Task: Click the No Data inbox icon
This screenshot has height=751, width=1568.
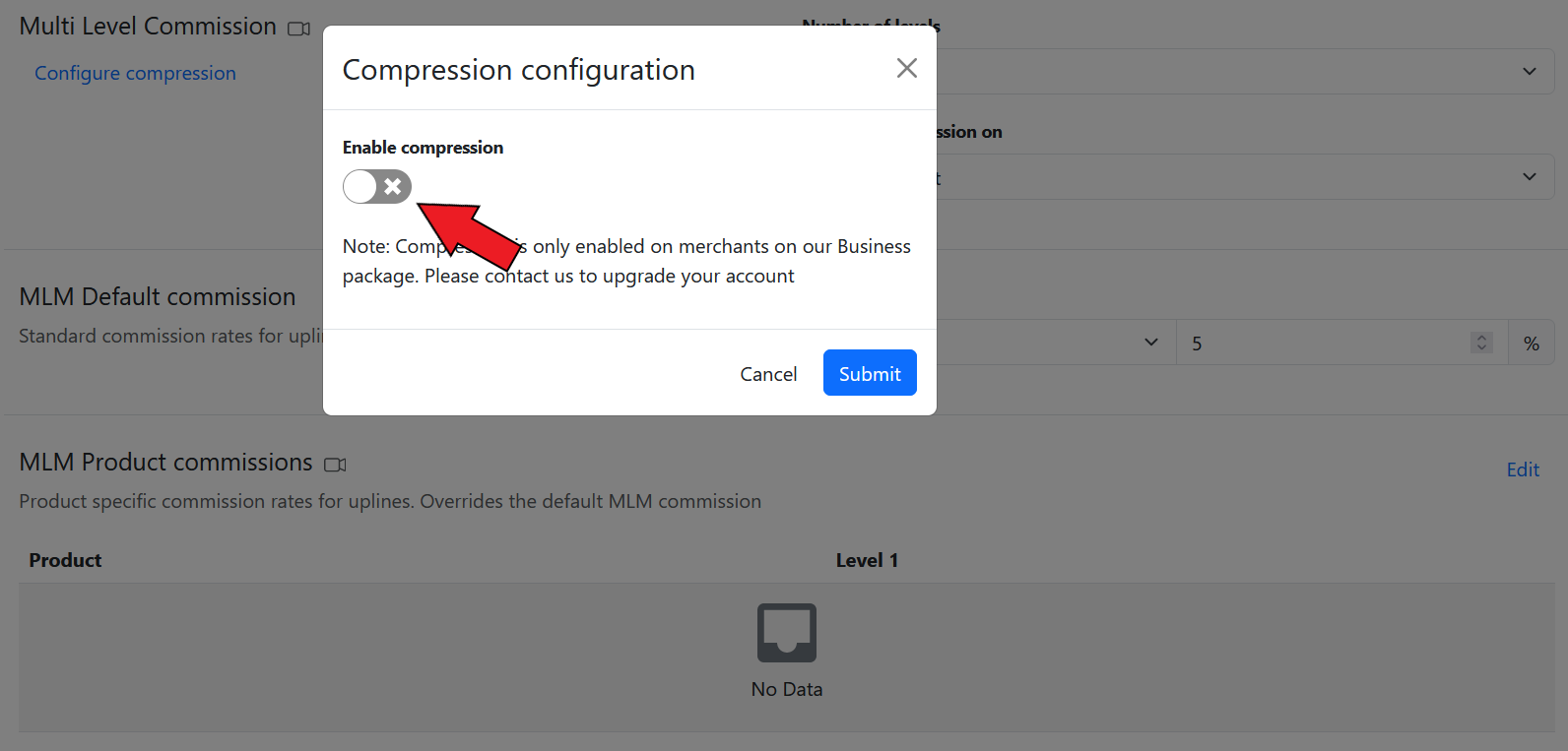Action: coord(786,632)
